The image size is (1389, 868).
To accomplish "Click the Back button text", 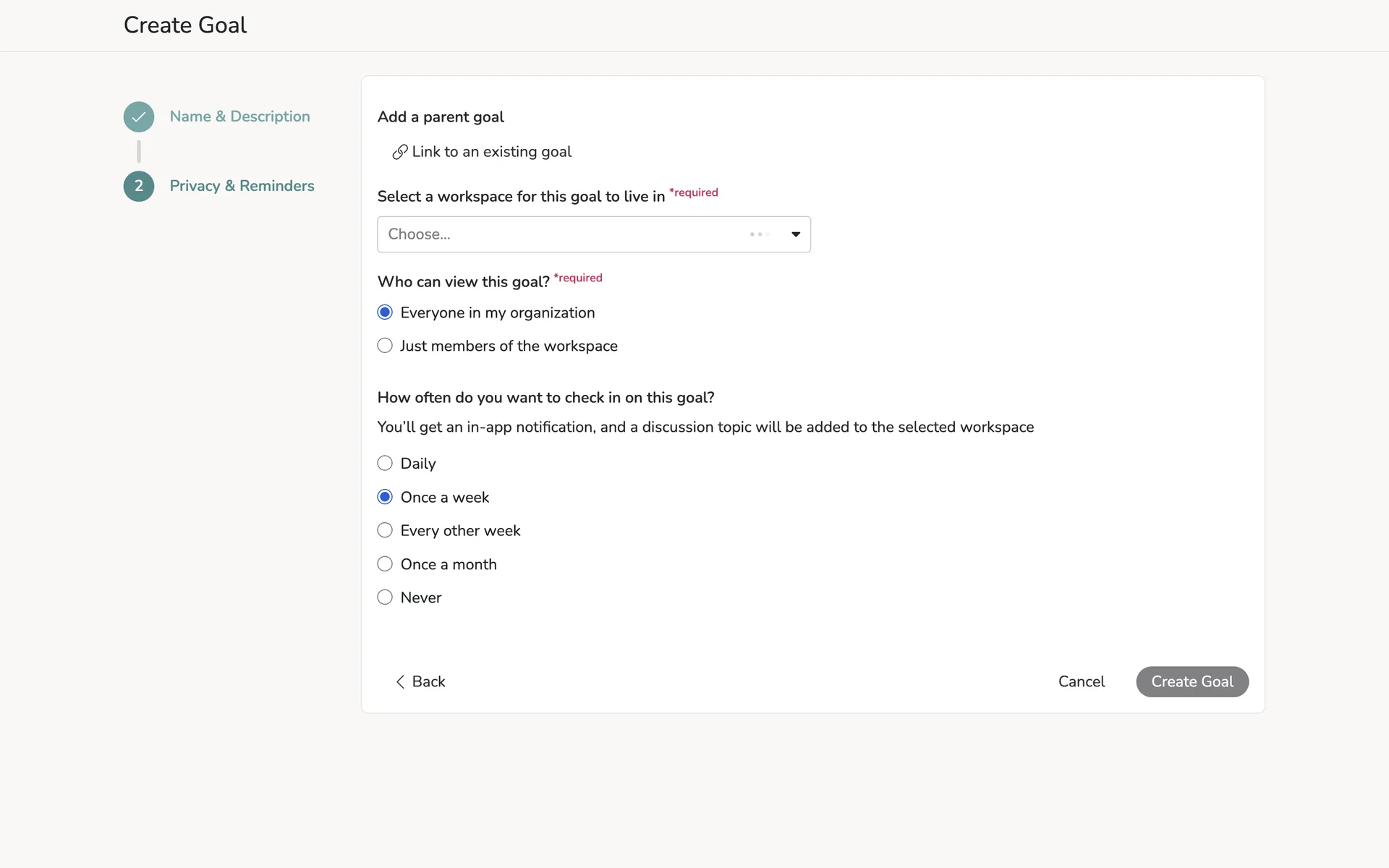I will click(x=428, y=681).
